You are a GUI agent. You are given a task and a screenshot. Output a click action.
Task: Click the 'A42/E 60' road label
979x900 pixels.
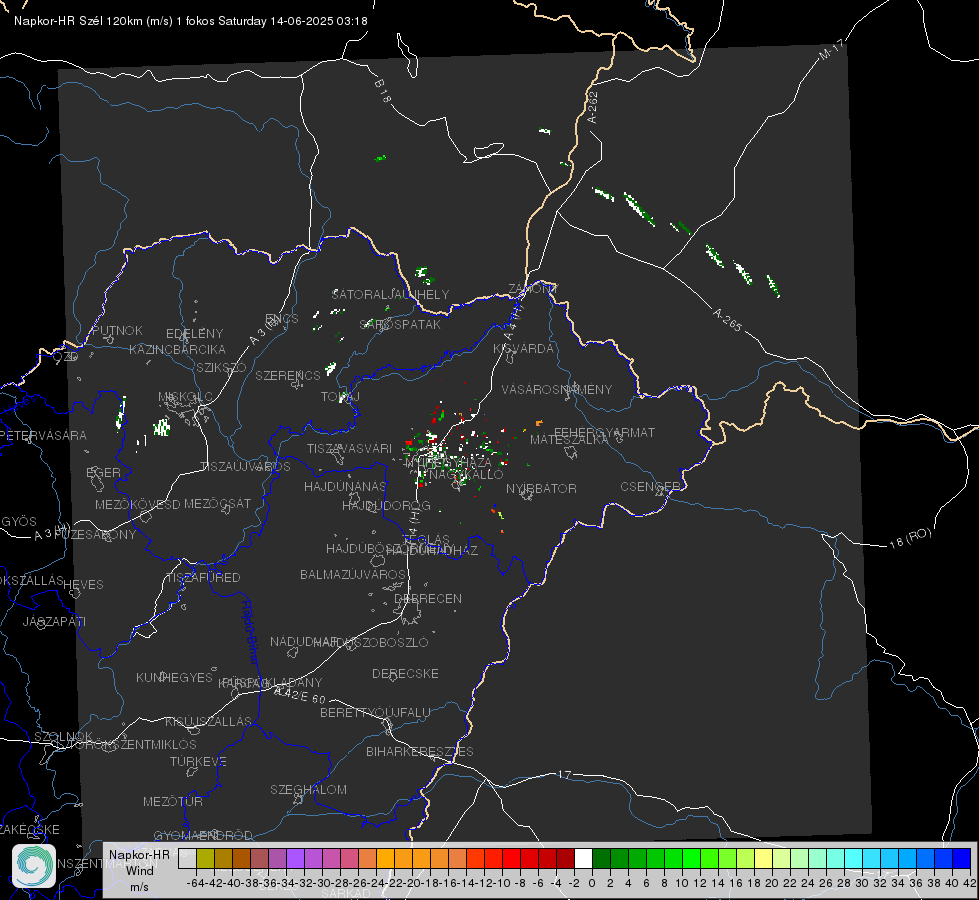tap(301, 695)
